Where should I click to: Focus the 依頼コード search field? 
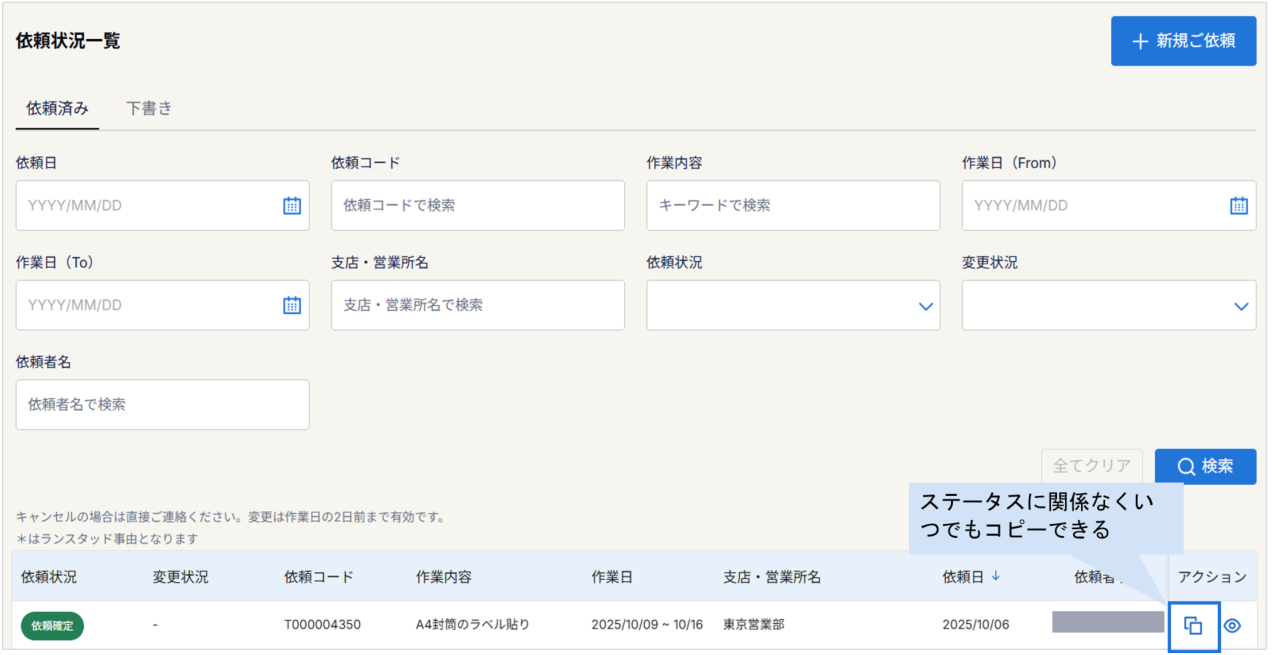(478, 206)
